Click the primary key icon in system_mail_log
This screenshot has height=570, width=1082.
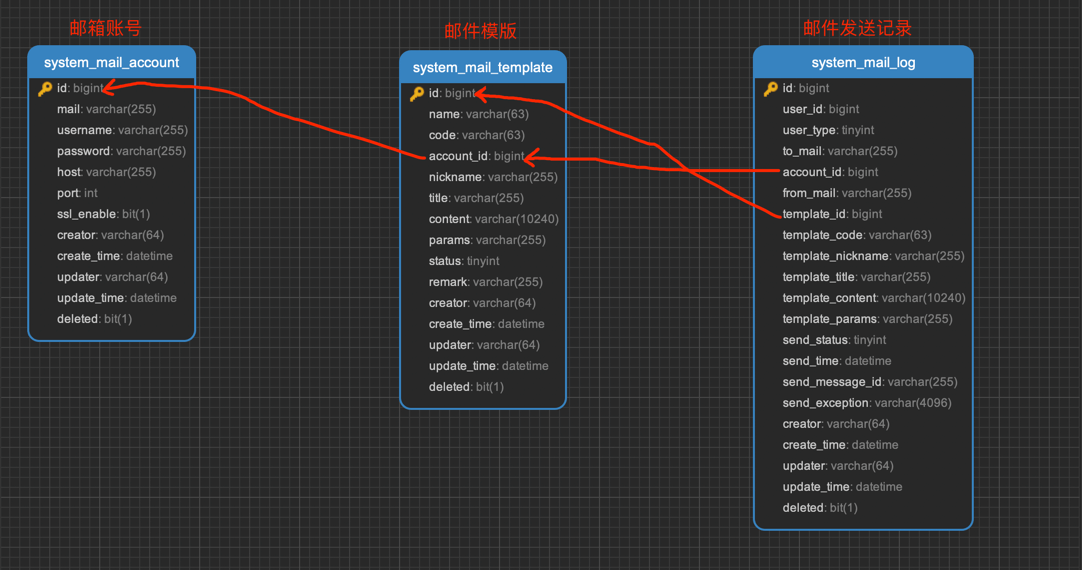coord(770,89)
